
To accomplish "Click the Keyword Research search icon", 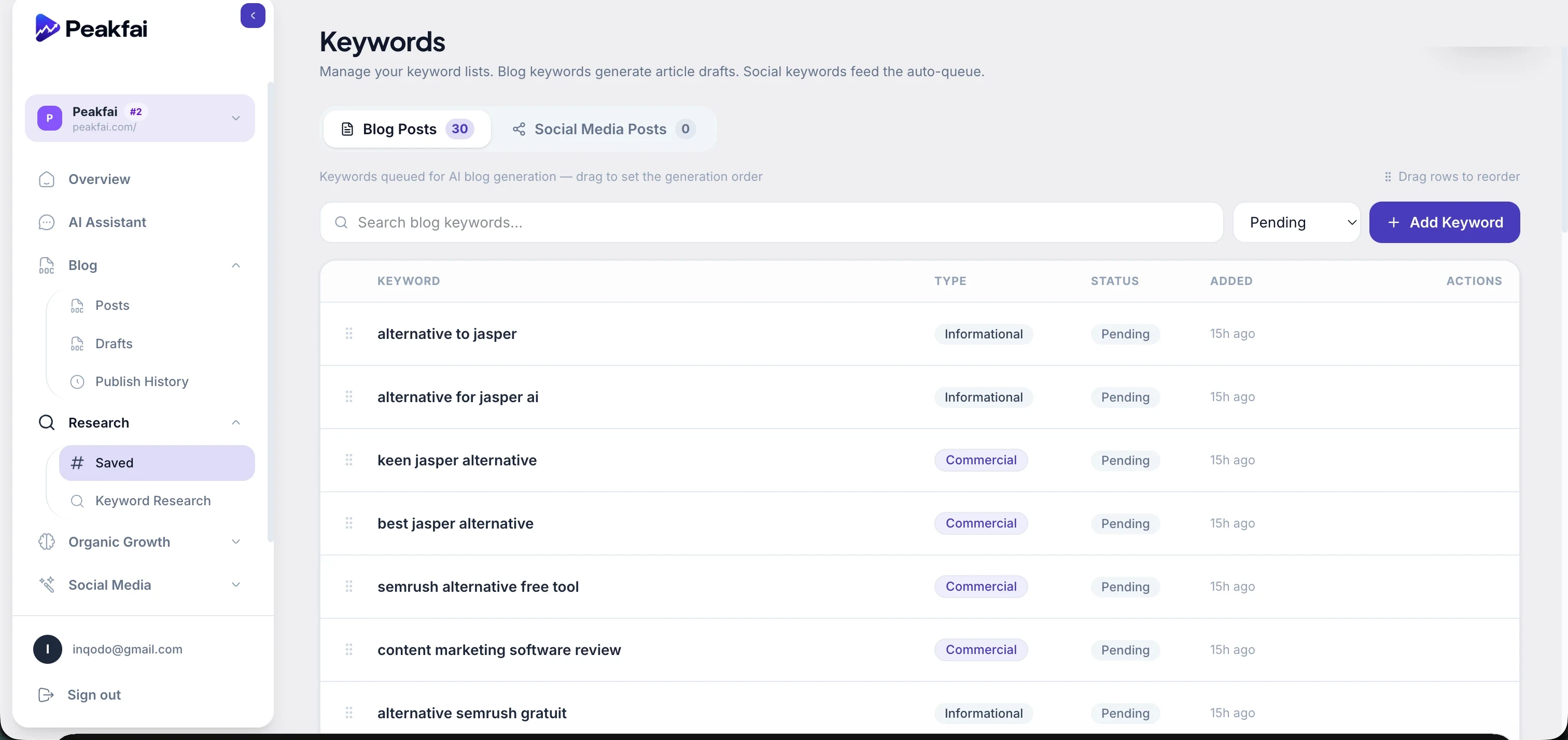I will click(77, 501).
